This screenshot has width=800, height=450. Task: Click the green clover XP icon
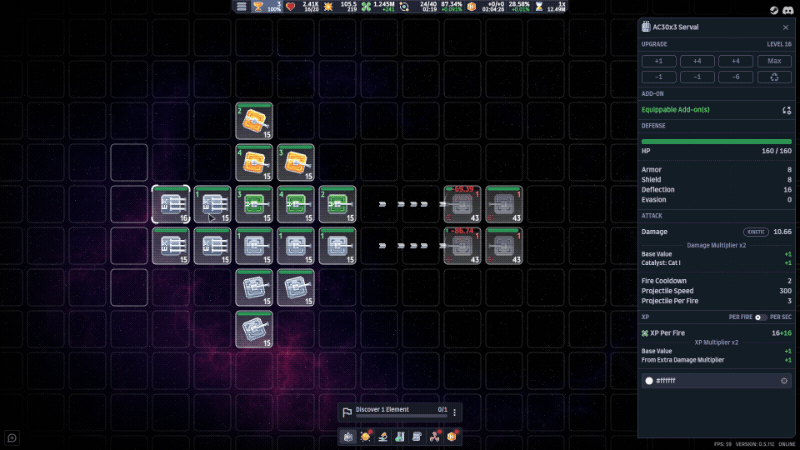366,7
